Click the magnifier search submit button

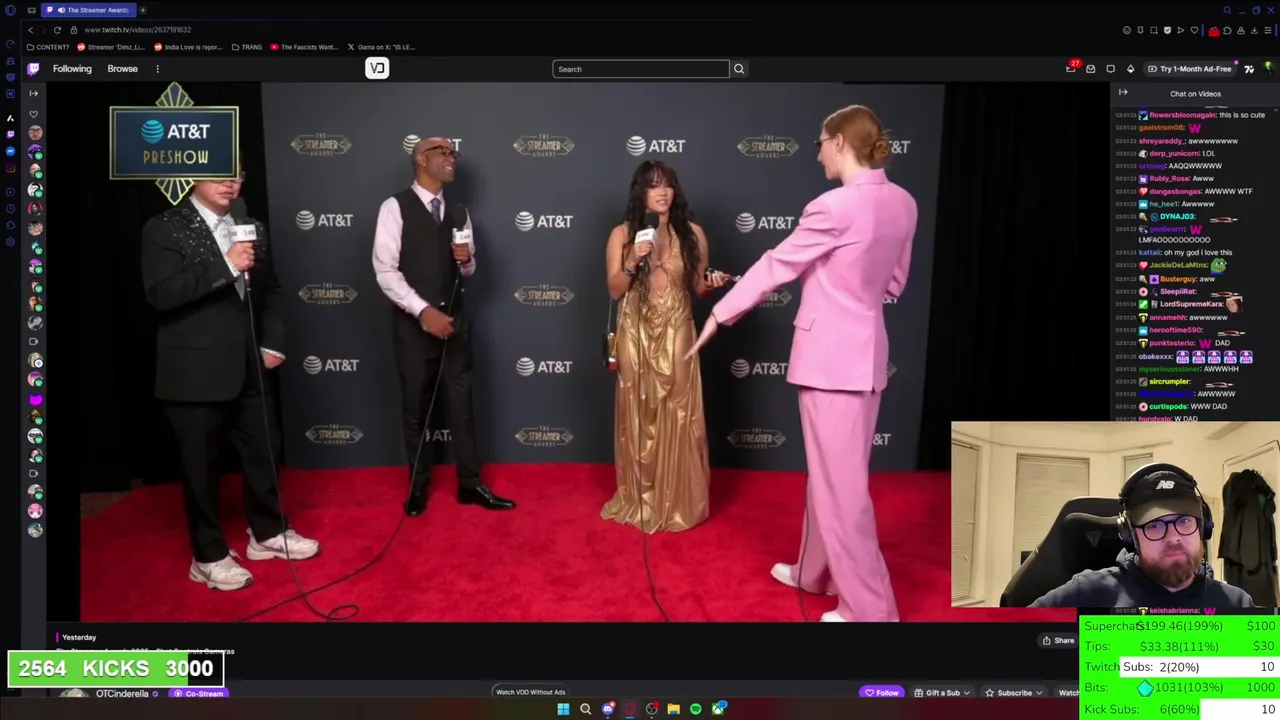click(x=739, y=69)
